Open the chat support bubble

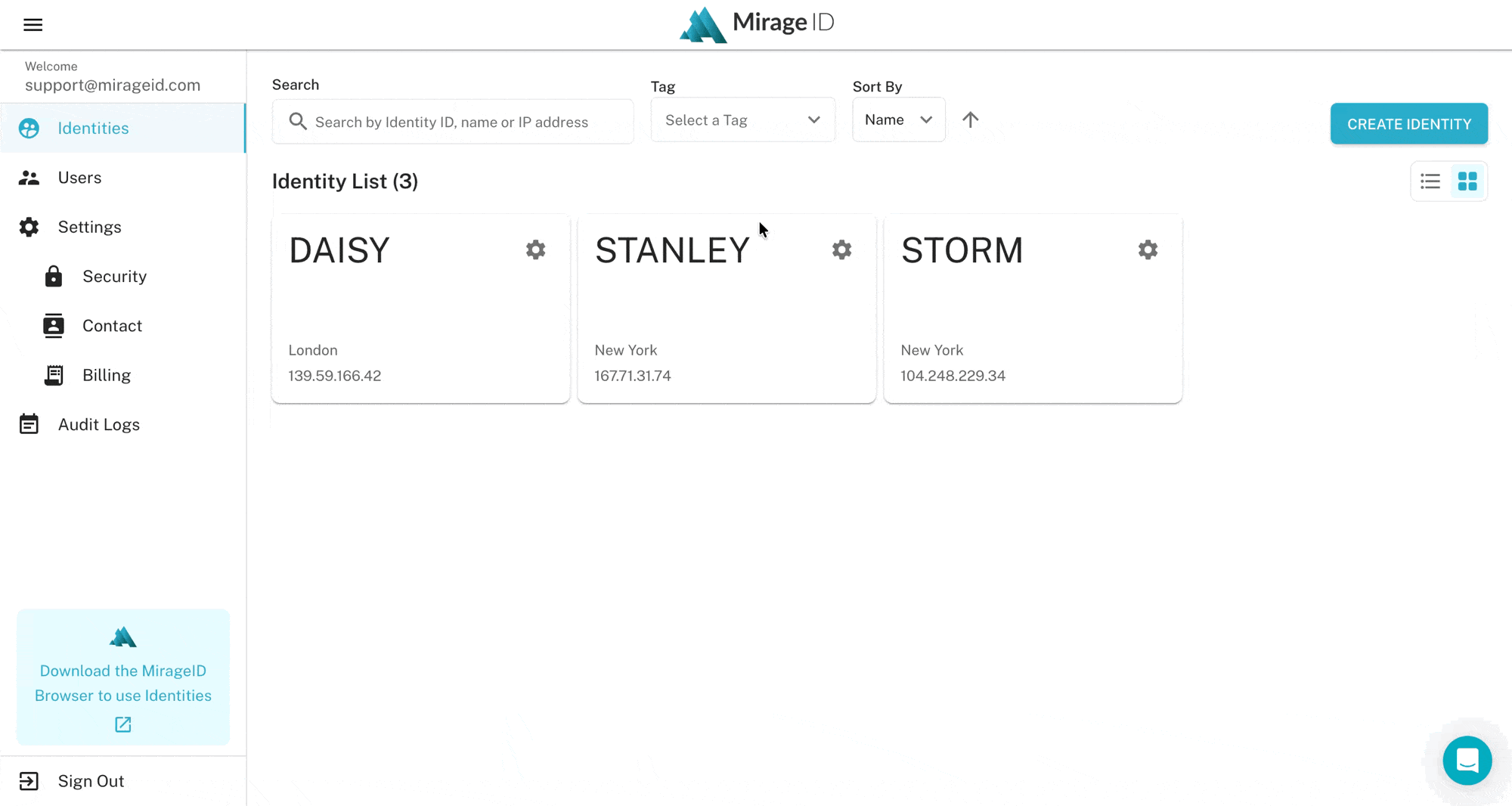[x=1467, y=760]
